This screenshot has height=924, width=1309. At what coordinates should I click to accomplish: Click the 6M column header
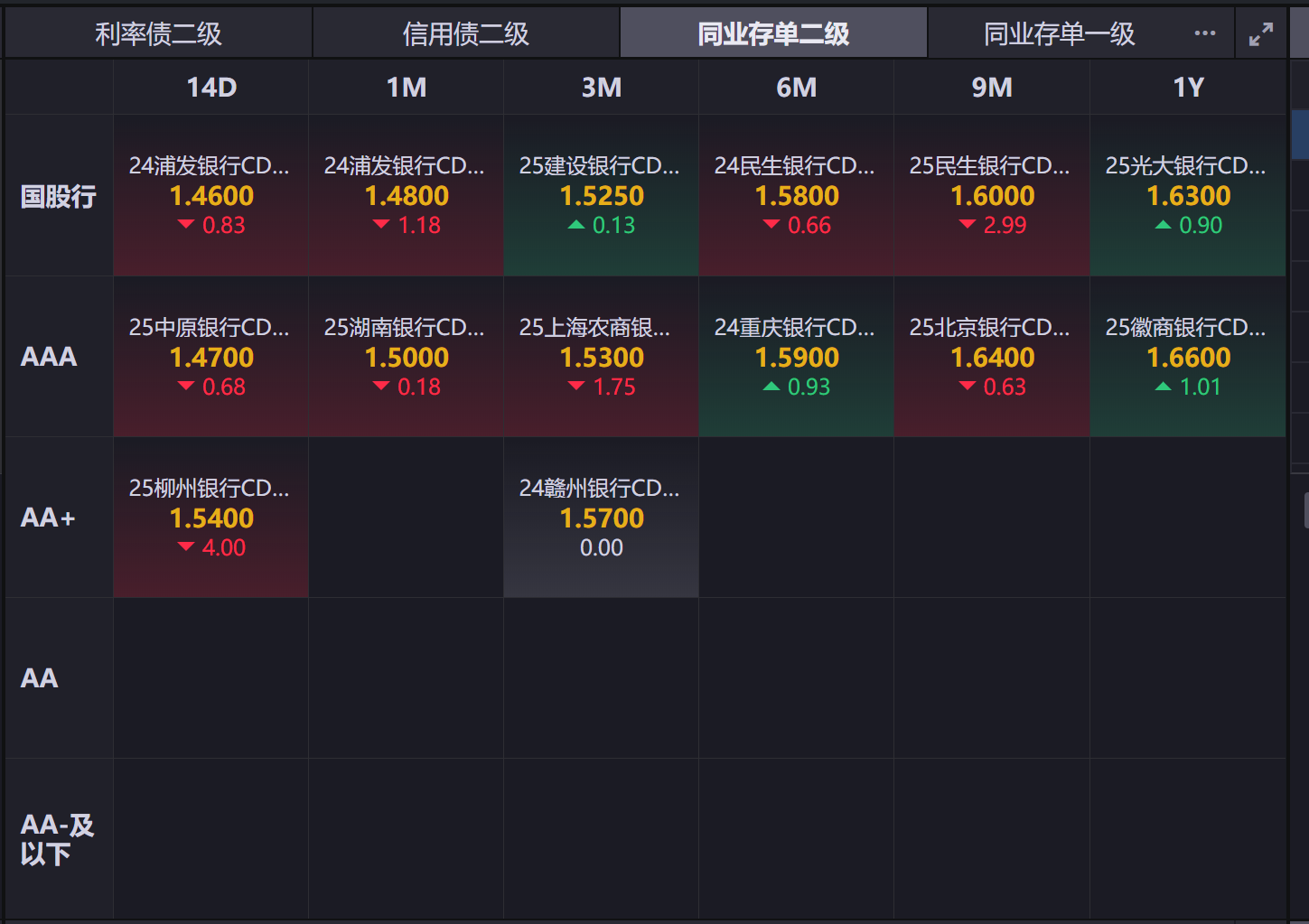pyautogui.click(x=797, y=88)
